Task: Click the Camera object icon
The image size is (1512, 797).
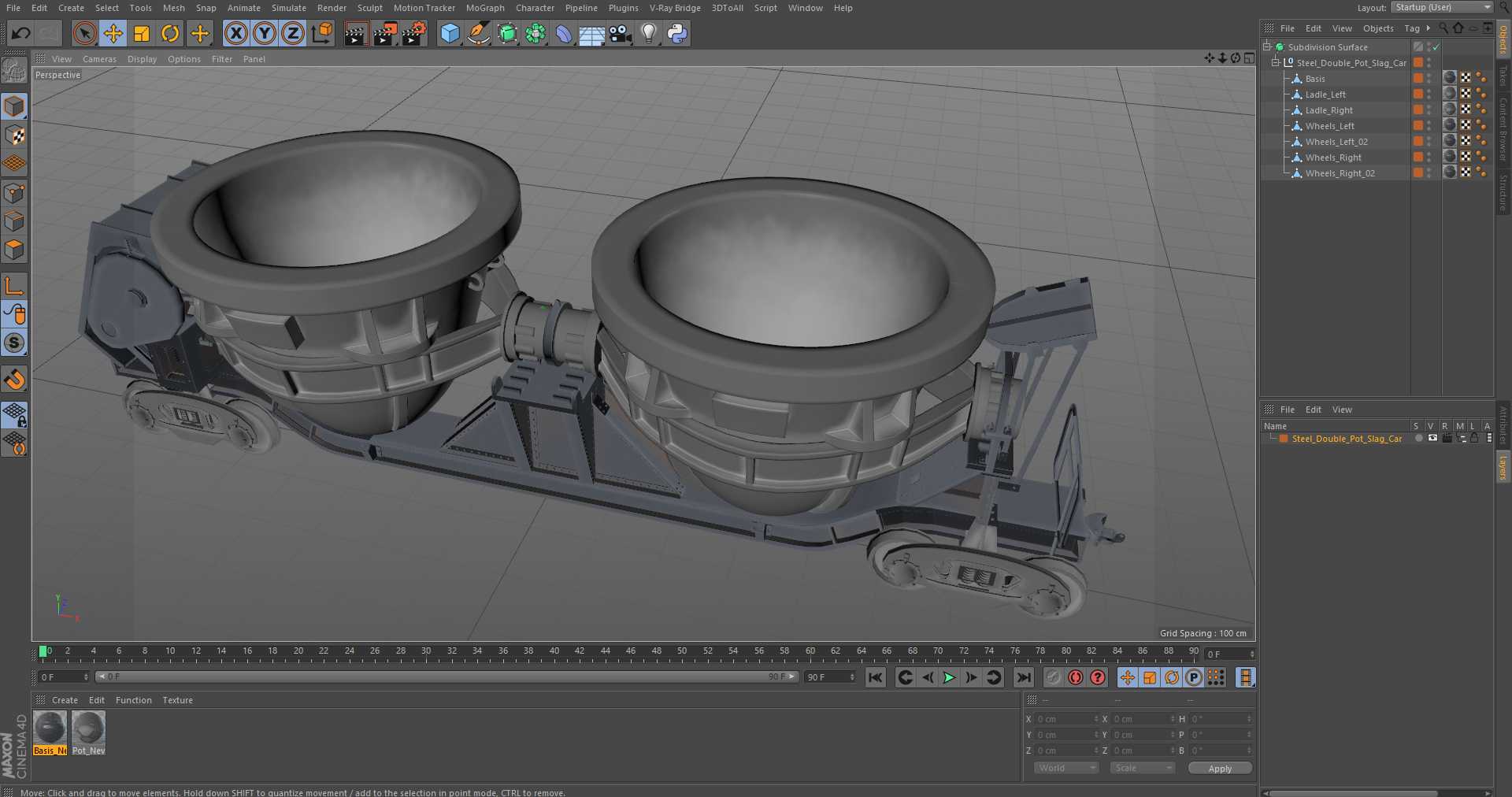Action: (x=621, y=33)
